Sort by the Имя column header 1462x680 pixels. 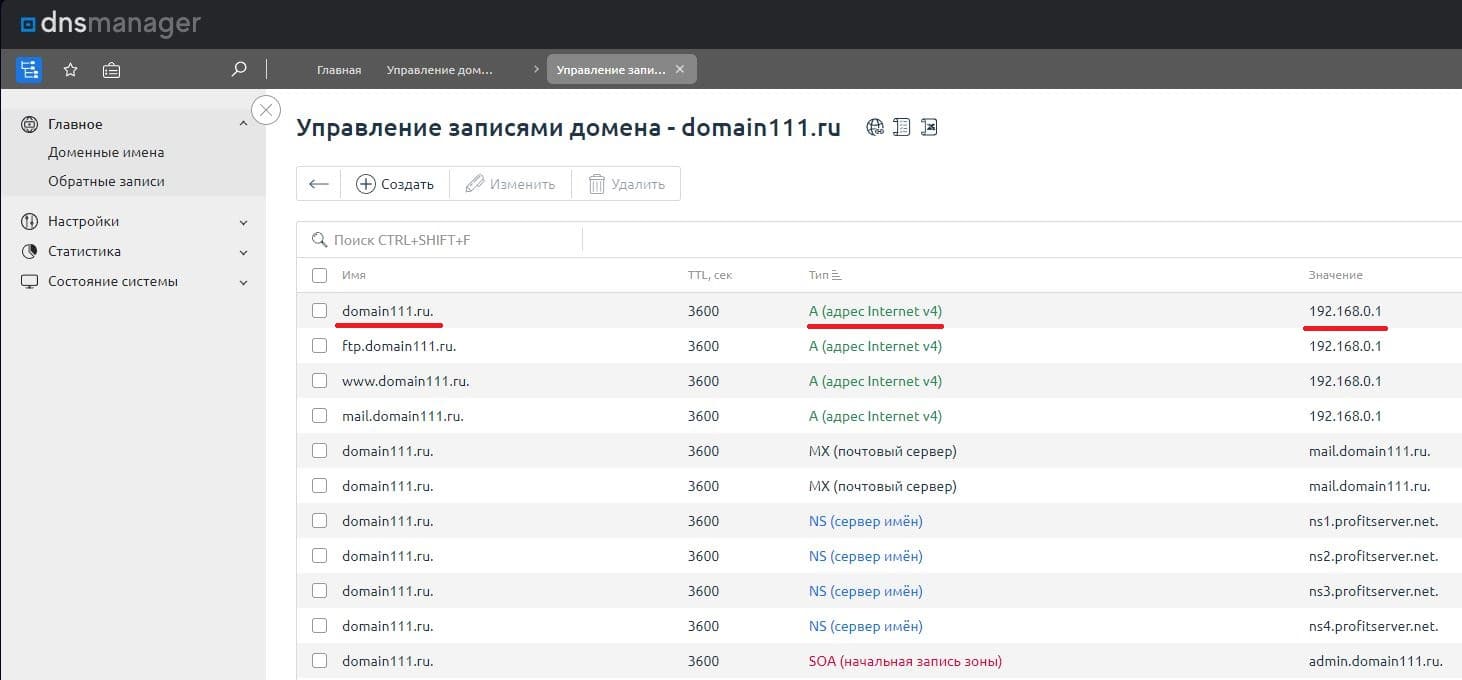[x=353, y=275]
